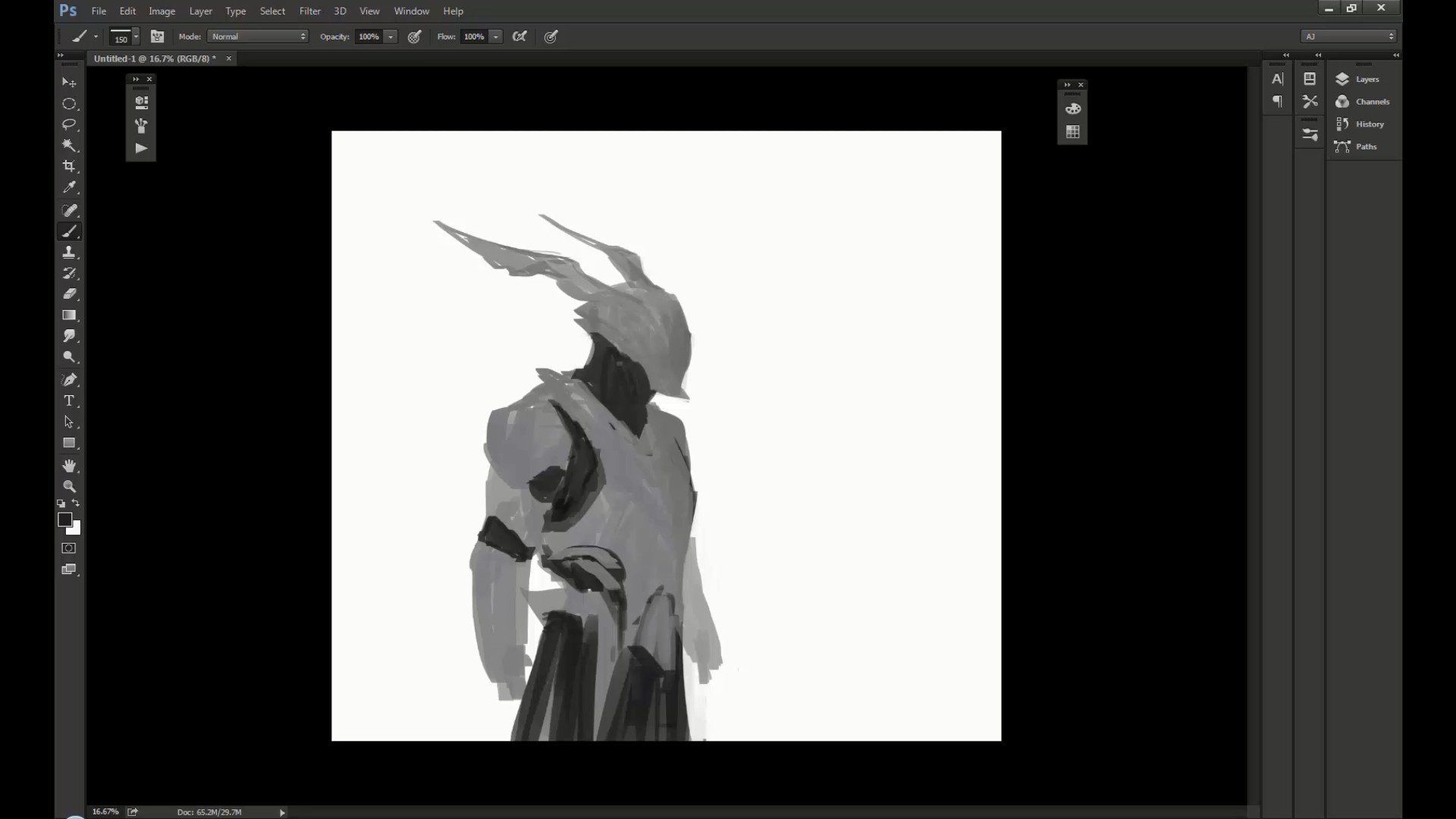Expand the Opacity slider arrow

point(391,36)
